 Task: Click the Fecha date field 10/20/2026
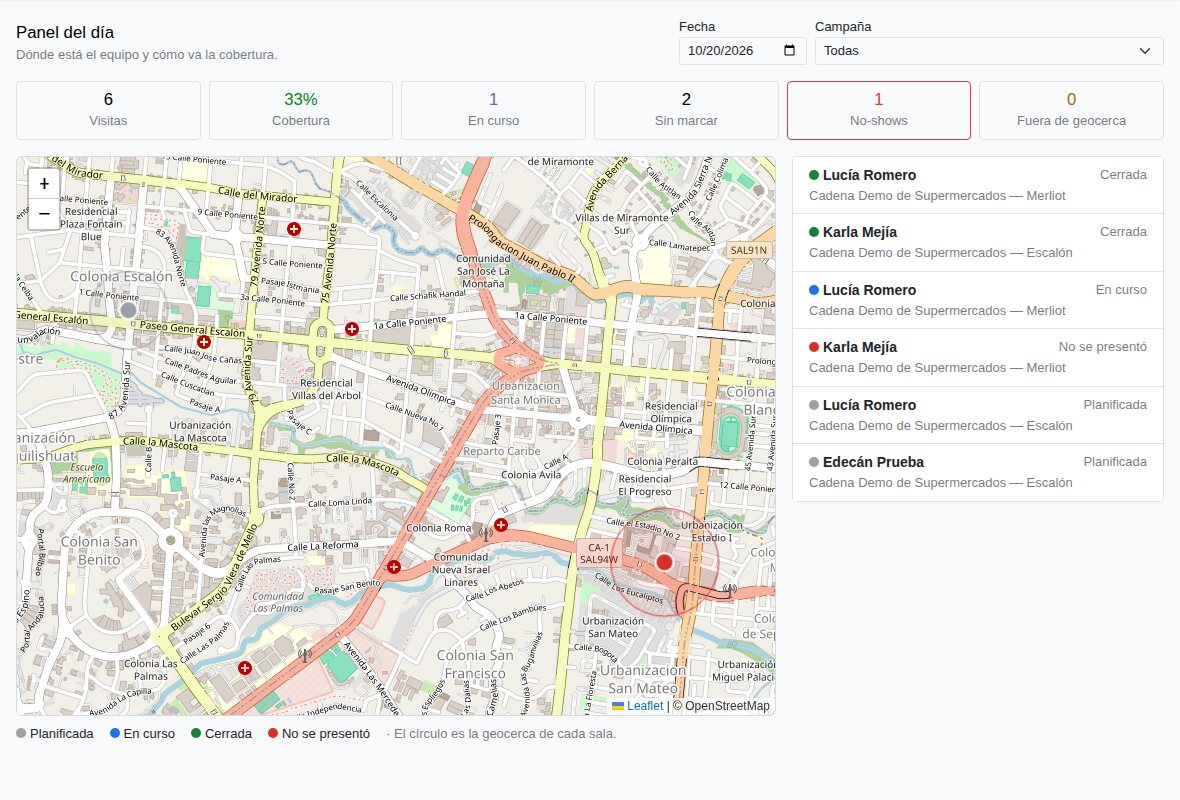[x=742, y=51]
